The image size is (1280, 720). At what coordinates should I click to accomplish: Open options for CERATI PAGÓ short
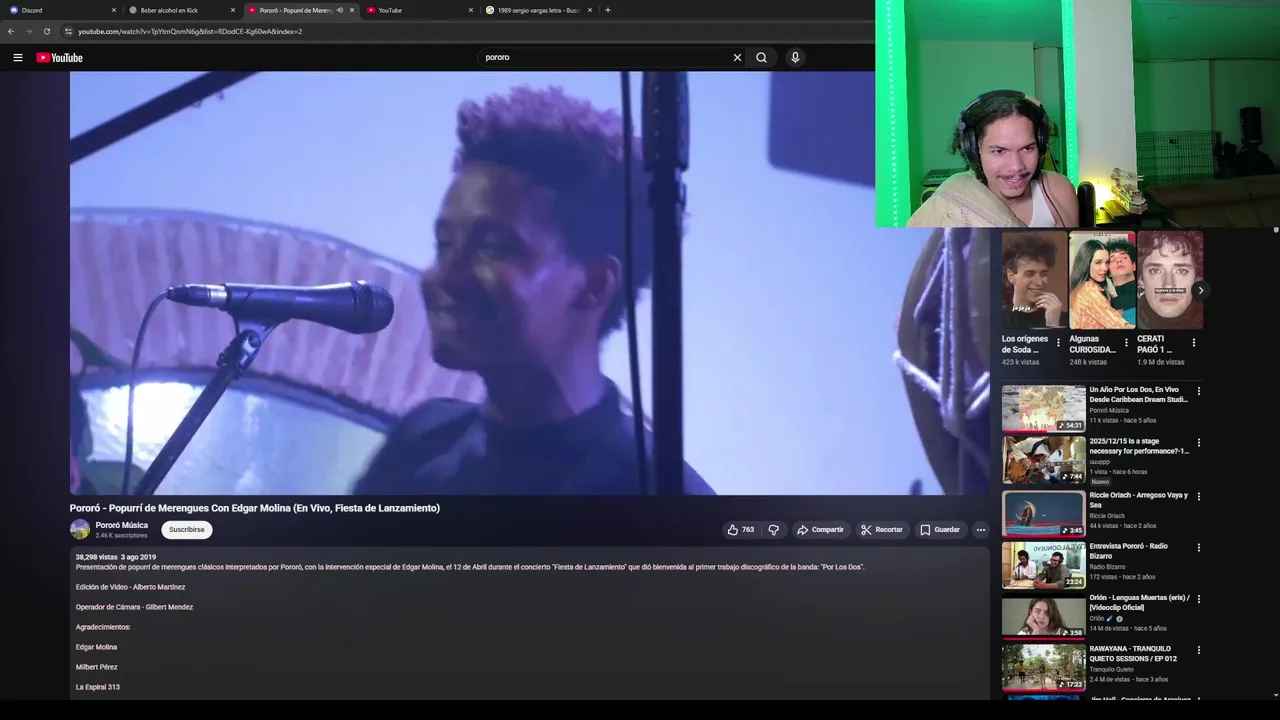pos(1193,343)
